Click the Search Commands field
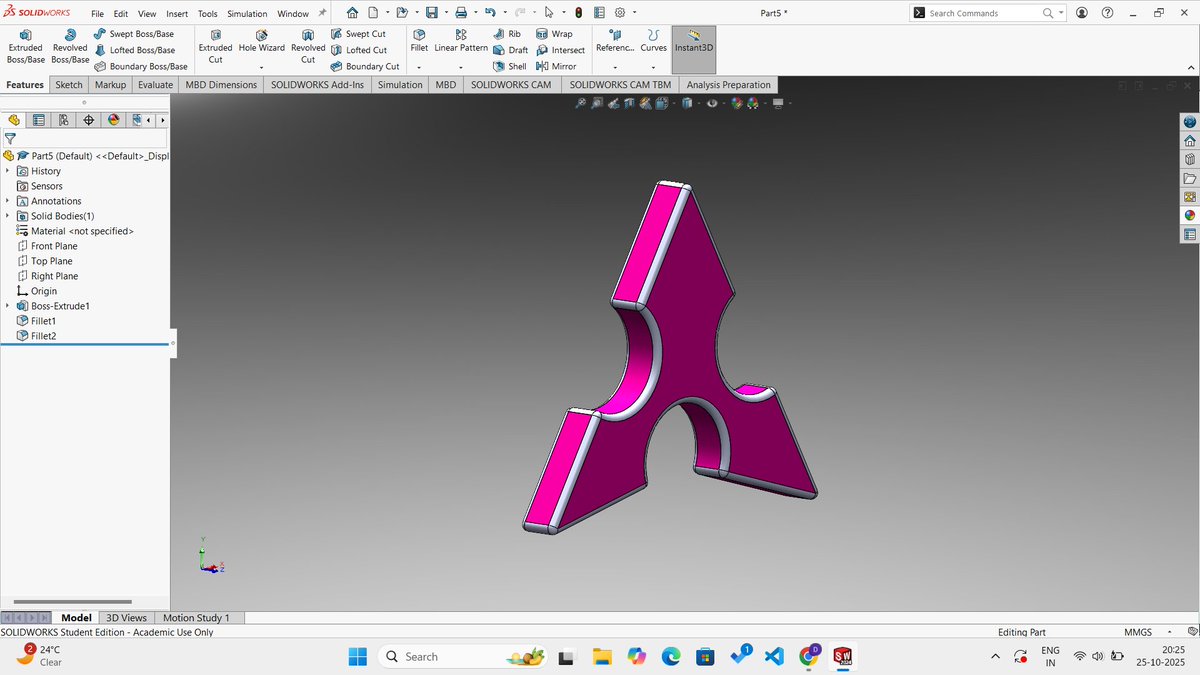Viewport: 1200px width, 675px height. [987, 13]
